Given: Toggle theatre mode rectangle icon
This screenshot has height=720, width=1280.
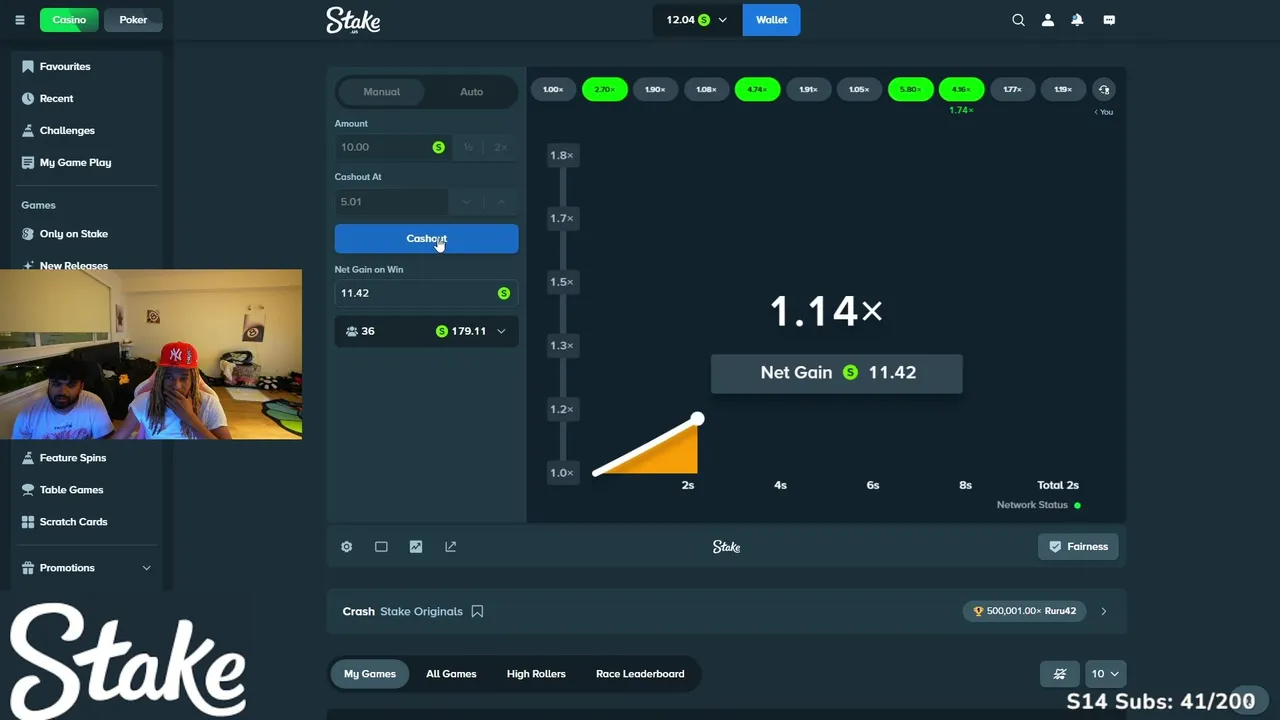Looking at the screenshot, I should [381, 547].
